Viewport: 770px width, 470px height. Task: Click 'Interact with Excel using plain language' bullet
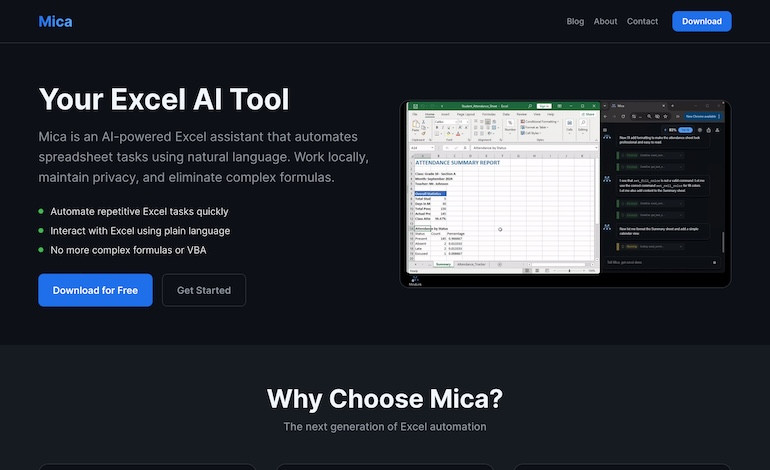click(x=140, y=231)
